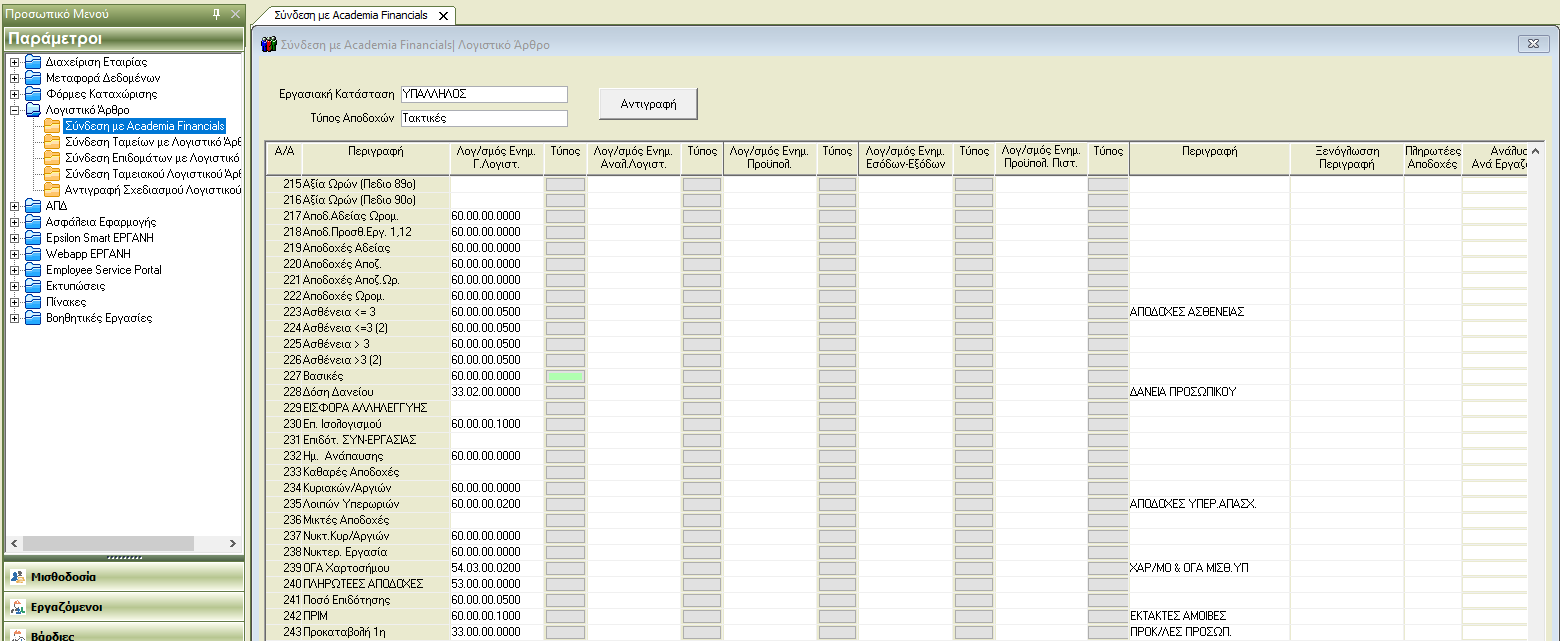This screenshot has width=1560, height=641.
Task: Click the Εργασιακή Κατάσταση field
Action: point(483,94)
